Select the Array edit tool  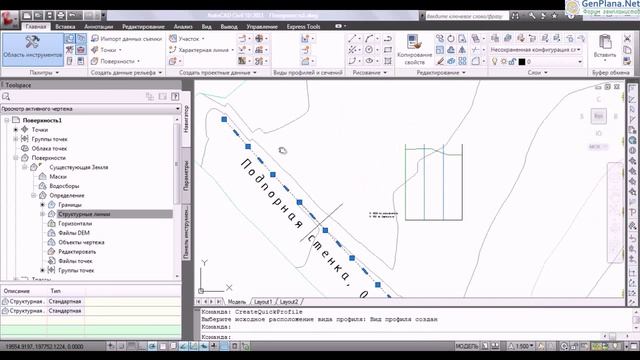(x=462, y=61)
